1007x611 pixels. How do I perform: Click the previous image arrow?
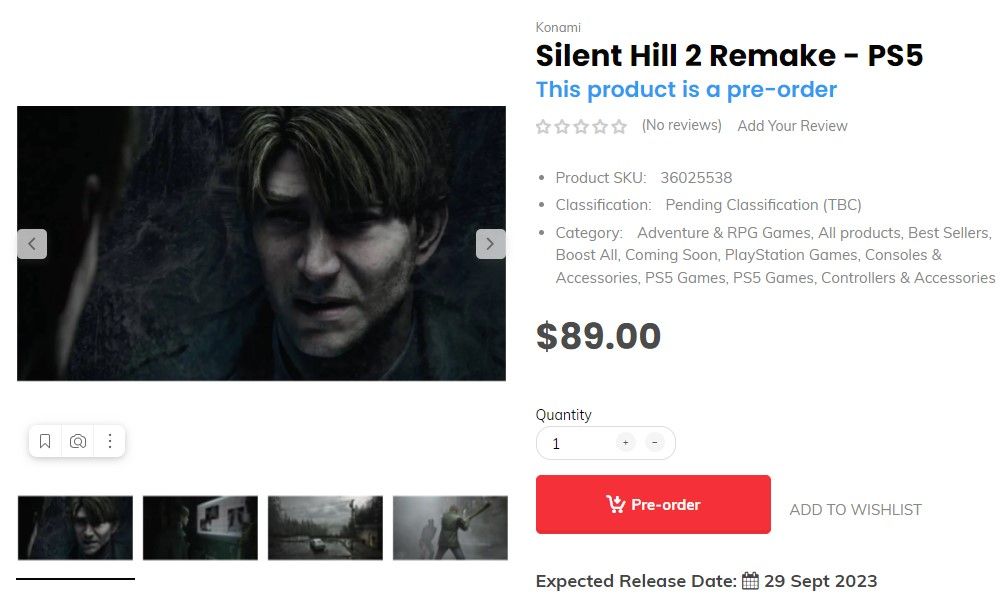click(x=32, y=243)
